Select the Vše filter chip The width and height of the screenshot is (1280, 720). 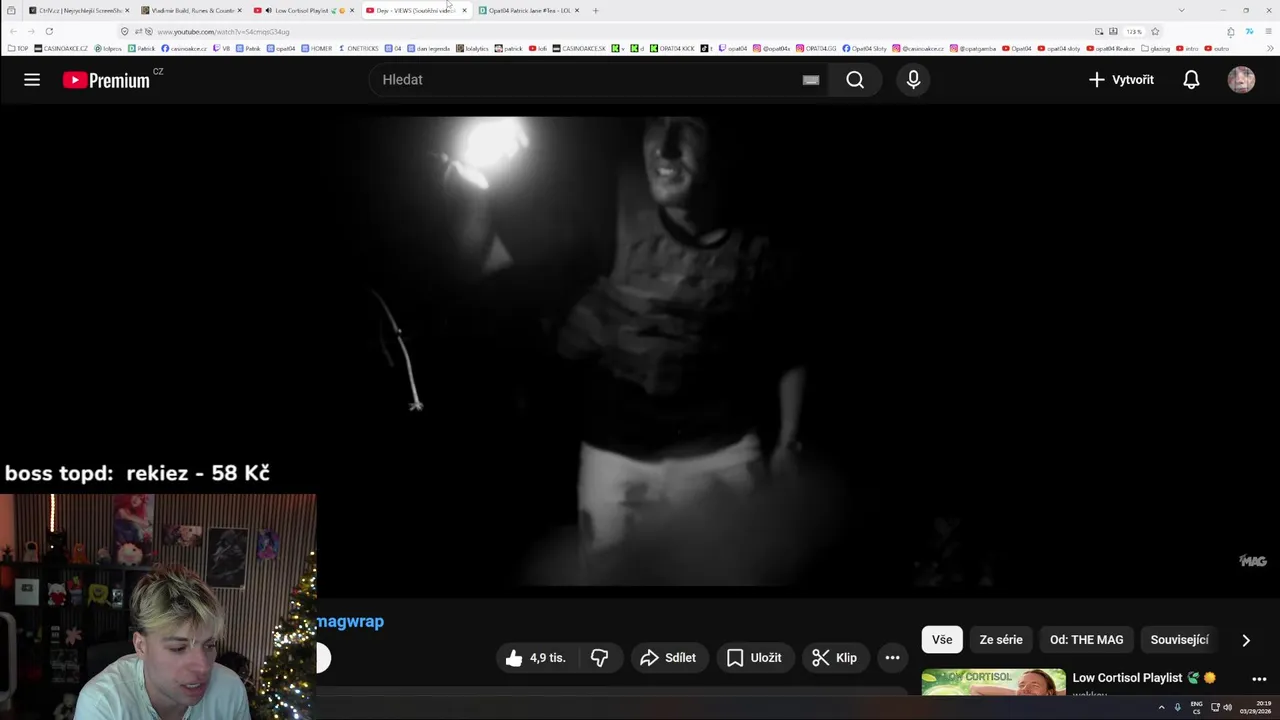pos(942,640)
